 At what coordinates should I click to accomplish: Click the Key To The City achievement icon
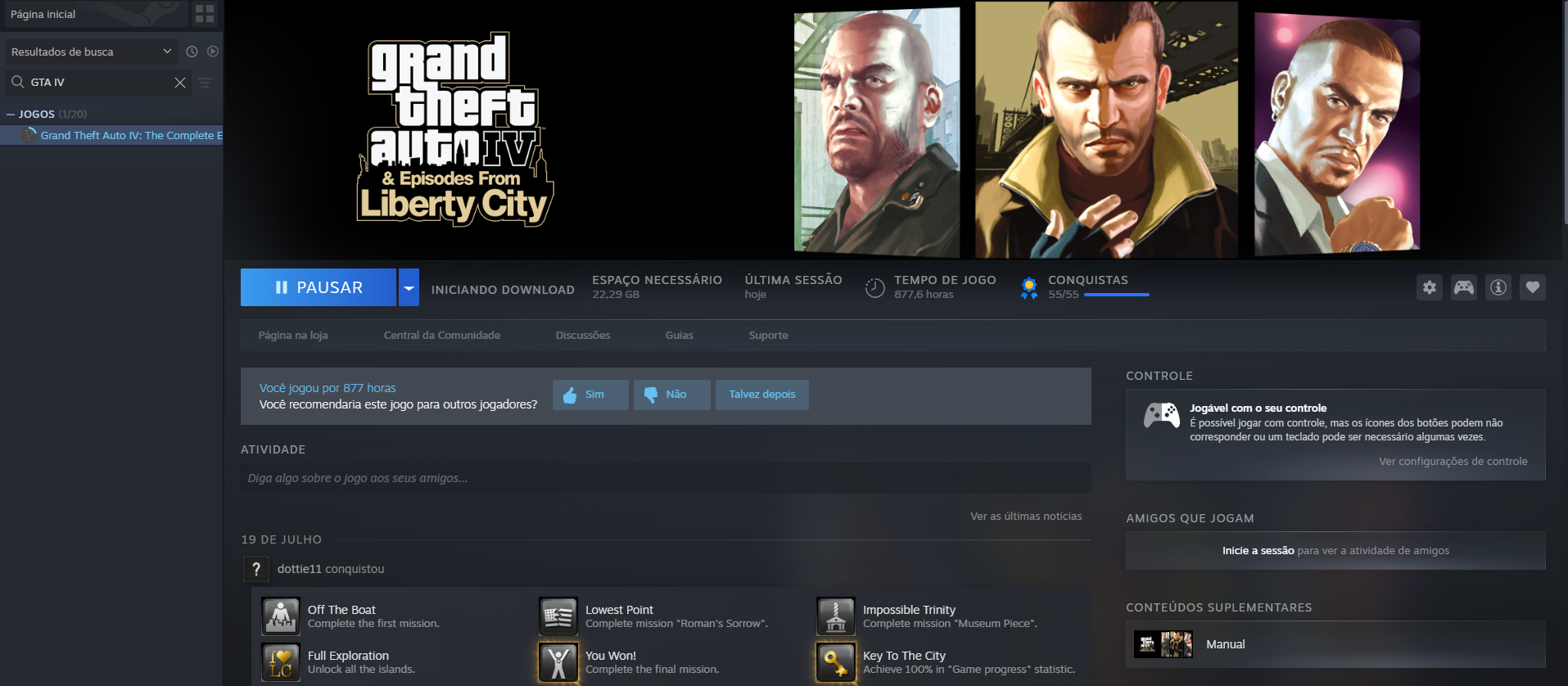pyautogui.click(x=836, y=662)
